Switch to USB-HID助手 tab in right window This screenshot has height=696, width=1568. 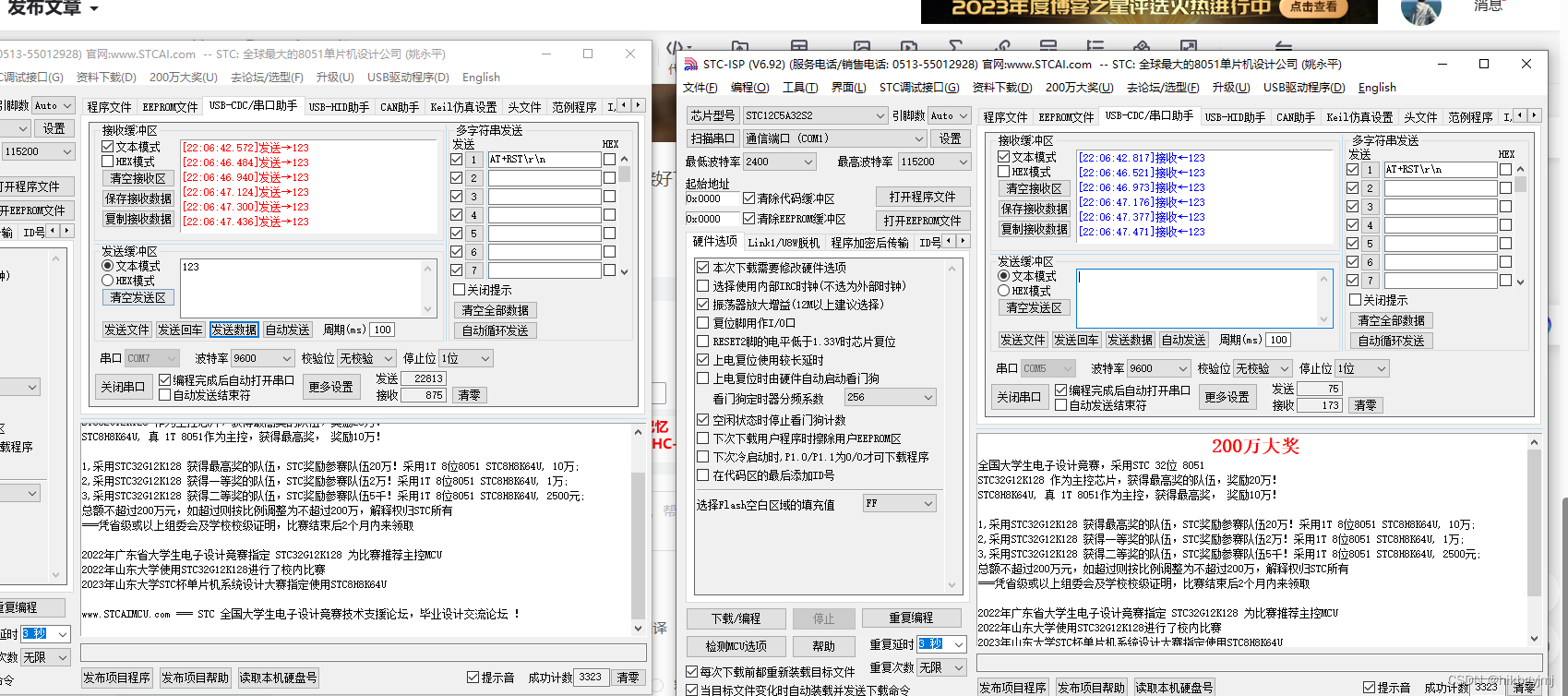pos(1235,117)
